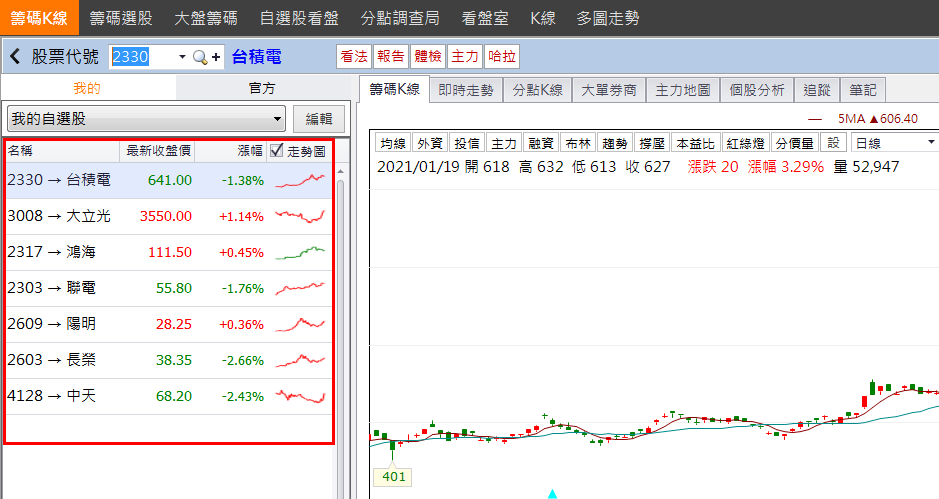Open the 看盤室 menu

tap(485, 18)
